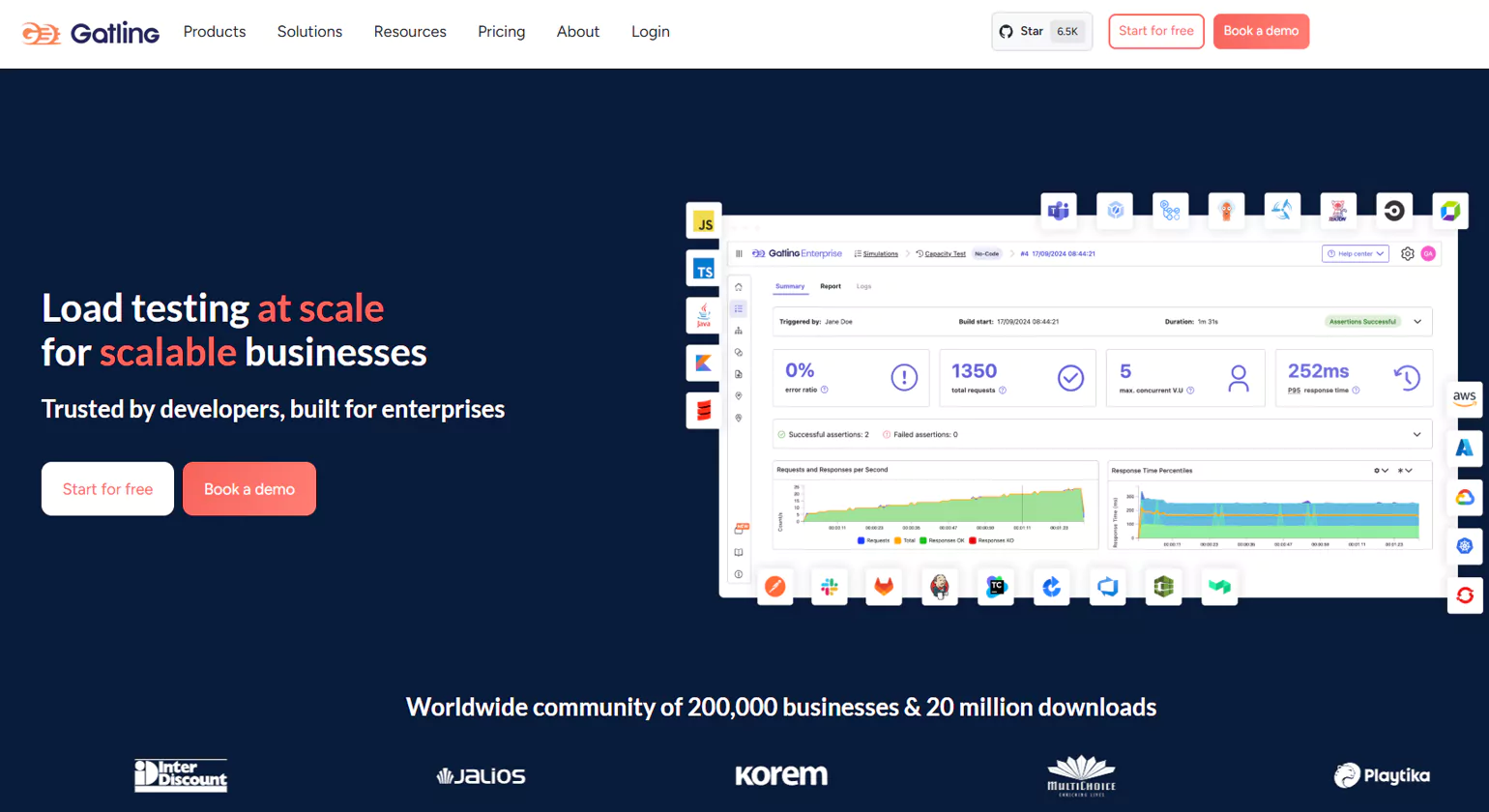Open the Pricing page from navigation
The image size is (1489, 812).
point(501,32)
